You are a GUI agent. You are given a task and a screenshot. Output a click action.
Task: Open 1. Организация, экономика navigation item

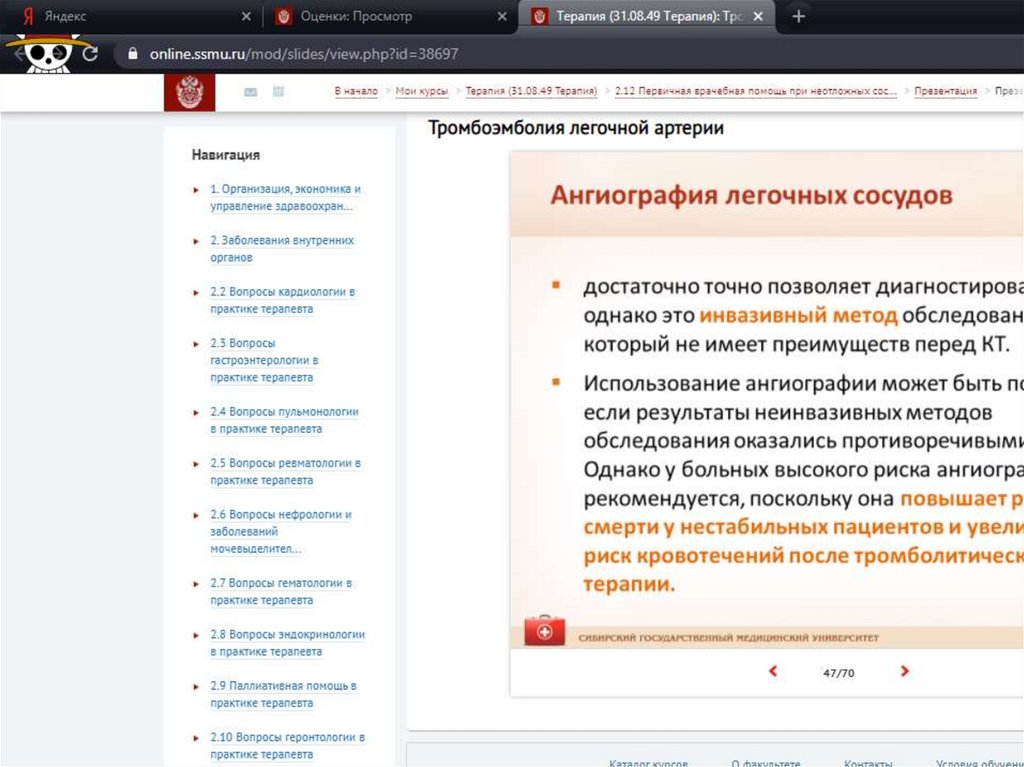tap(285, 197)
